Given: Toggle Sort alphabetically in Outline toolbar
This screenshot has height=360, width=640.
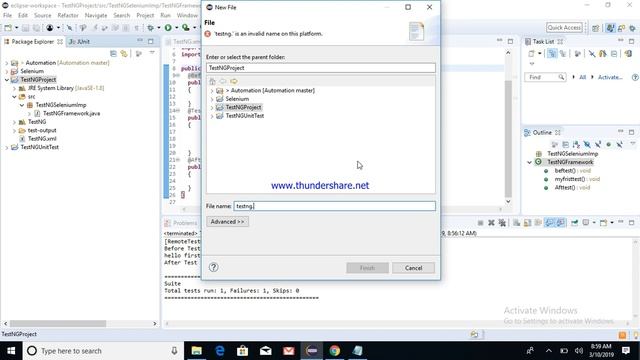Looking at the screenshot, I should [576, 144].
